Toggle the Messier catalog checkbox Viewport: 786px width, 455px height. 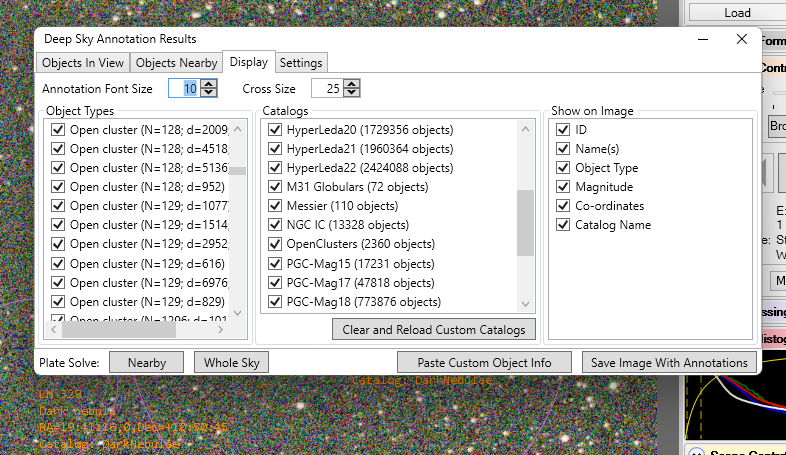click(x=275, y=205)
